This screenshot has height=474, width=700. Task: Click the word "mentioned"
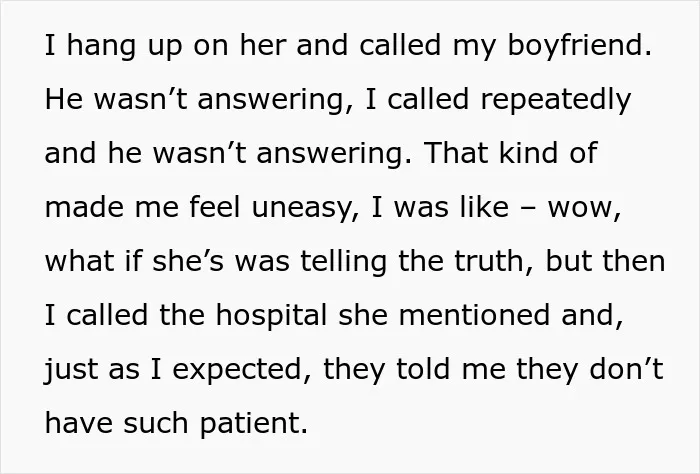coord(474,316)
